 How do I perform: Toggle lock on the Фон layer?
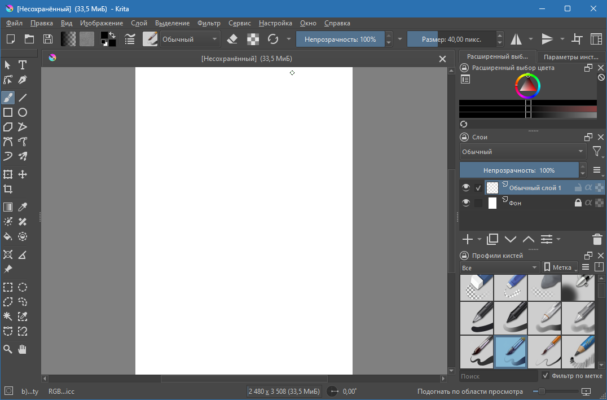578,203
